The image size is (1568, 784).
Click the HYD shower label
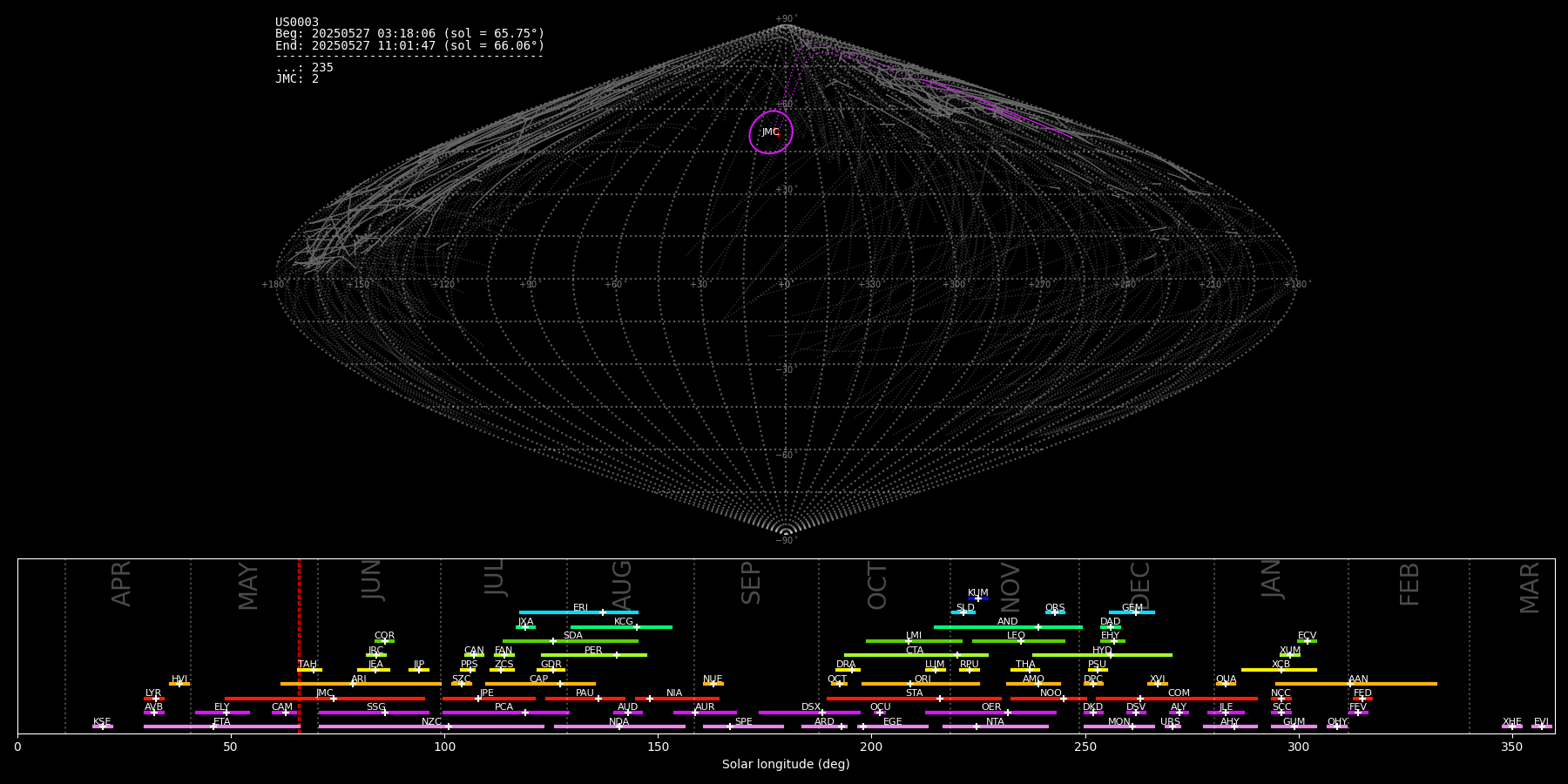tap(1102, 650)
